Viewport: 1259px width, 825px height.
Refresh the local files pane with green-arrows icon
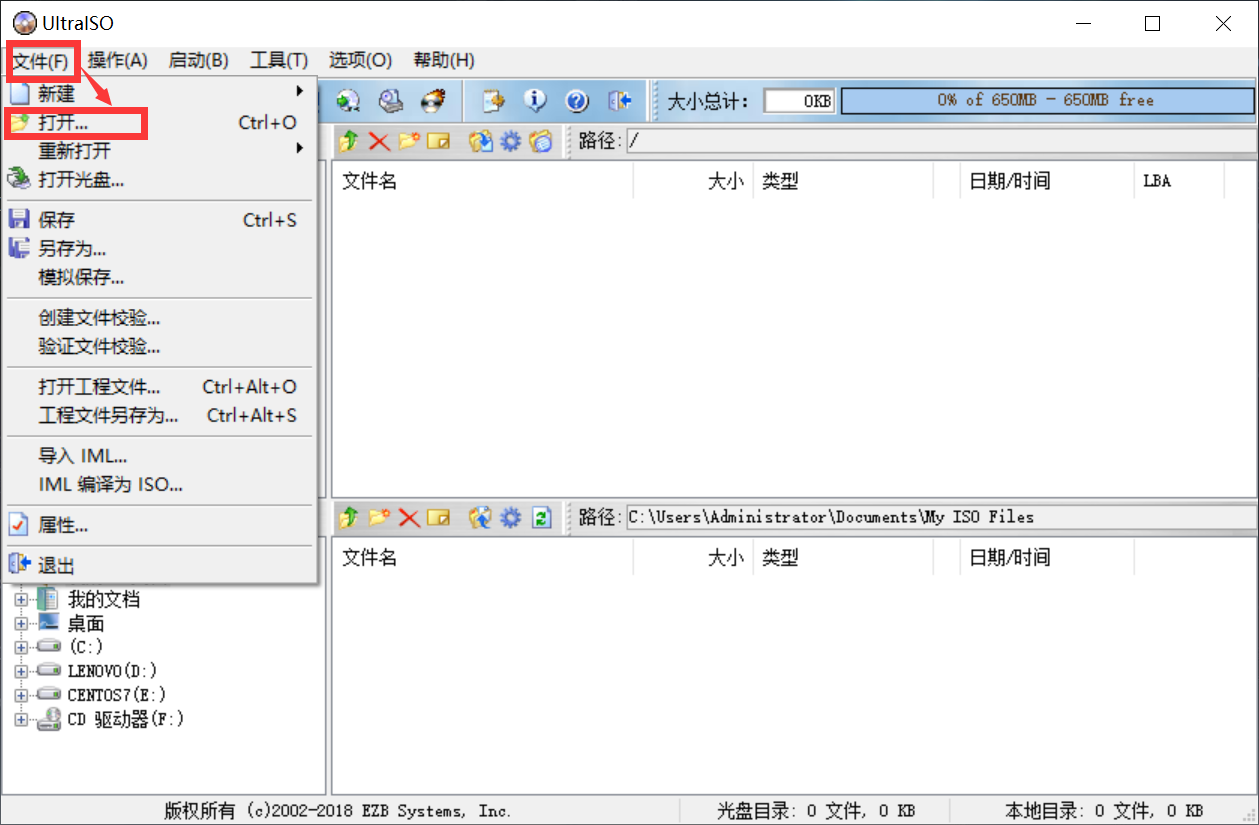541,517
